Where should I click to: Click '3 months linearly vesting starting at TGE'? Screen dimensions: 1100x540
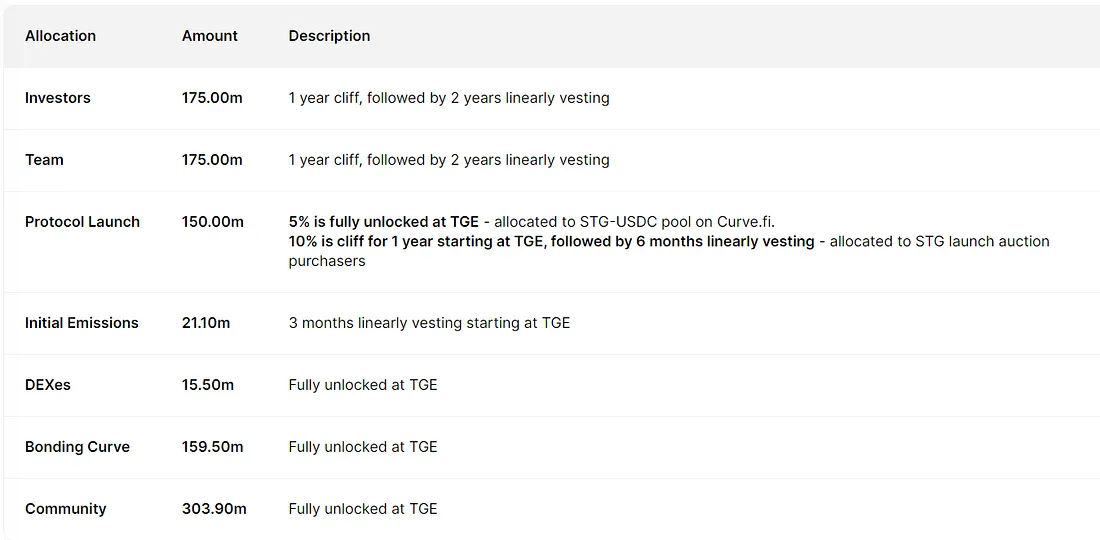[429, 323]
